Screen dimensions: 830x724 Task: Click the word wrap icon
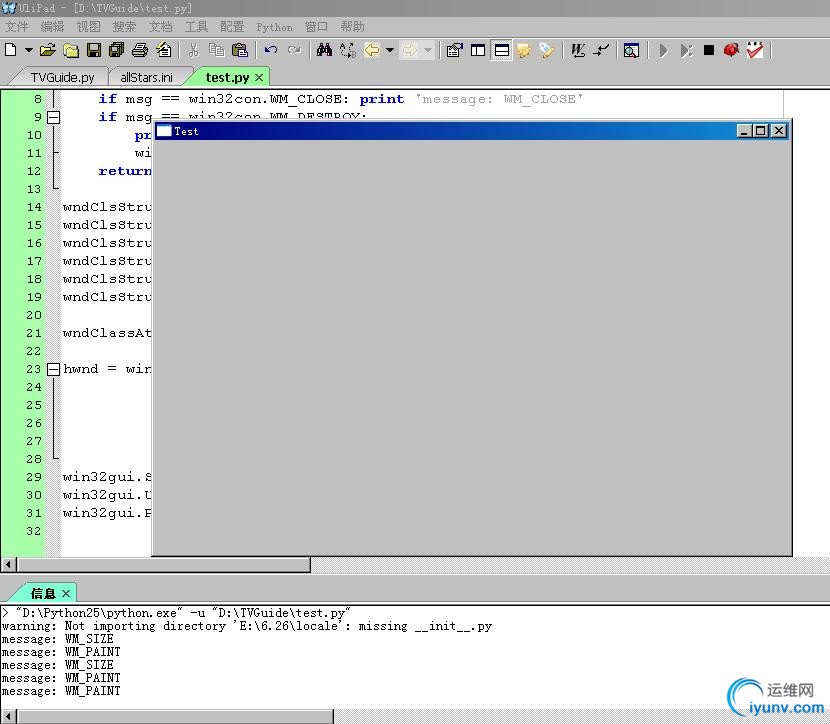coord(578,50)
